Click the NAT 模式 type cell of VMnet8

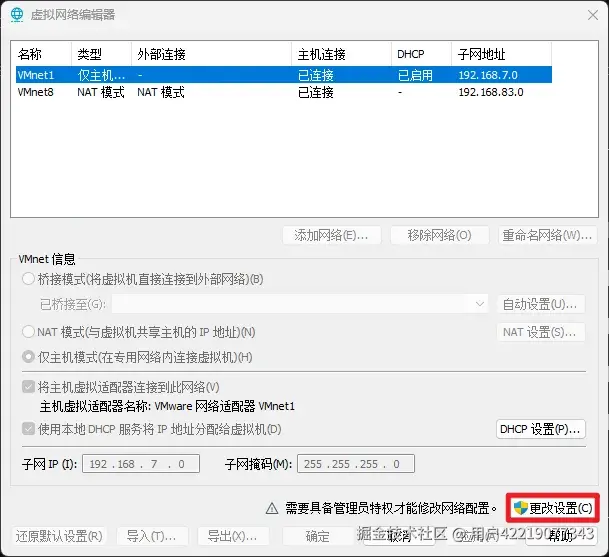pyautogui.click(x=101, y=92)
